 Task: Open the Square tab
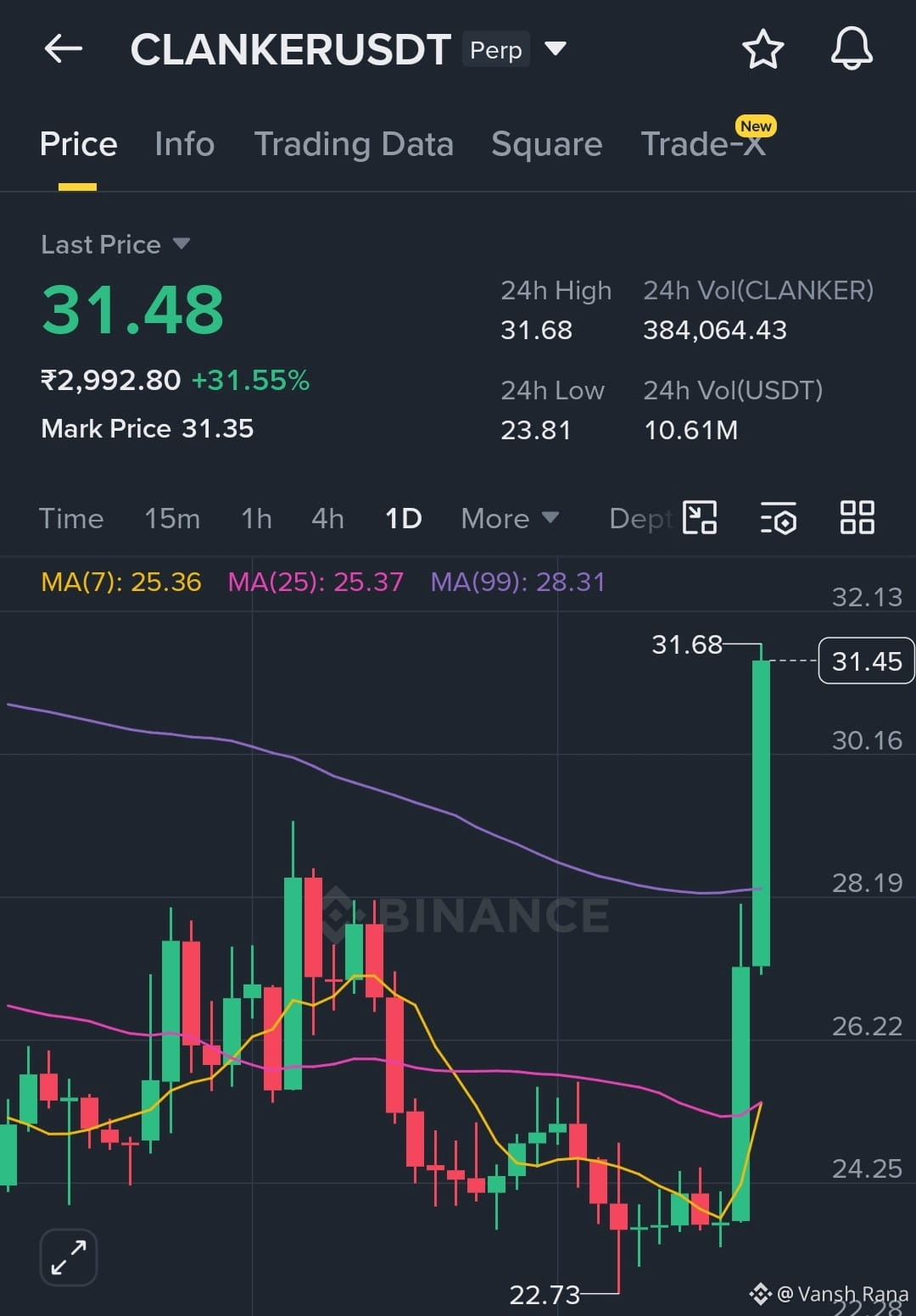pyautogui.click(x=546, y=144)
